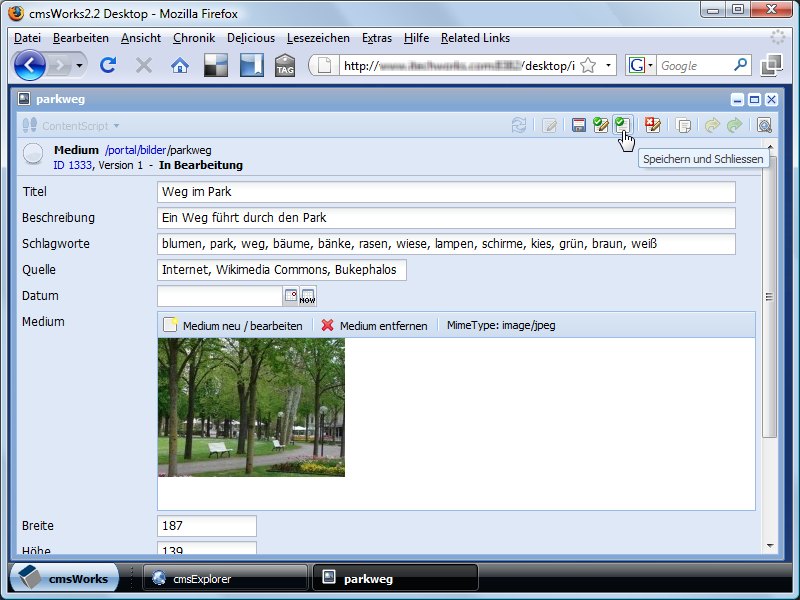Viewport: 800px width, 600px height.
Task: Click the Google search box
Action: (695, 66)
